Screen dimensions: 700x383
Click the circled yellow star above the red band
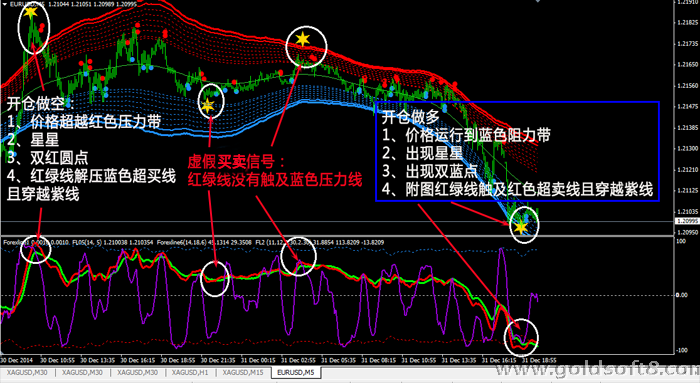pos(303,39)
